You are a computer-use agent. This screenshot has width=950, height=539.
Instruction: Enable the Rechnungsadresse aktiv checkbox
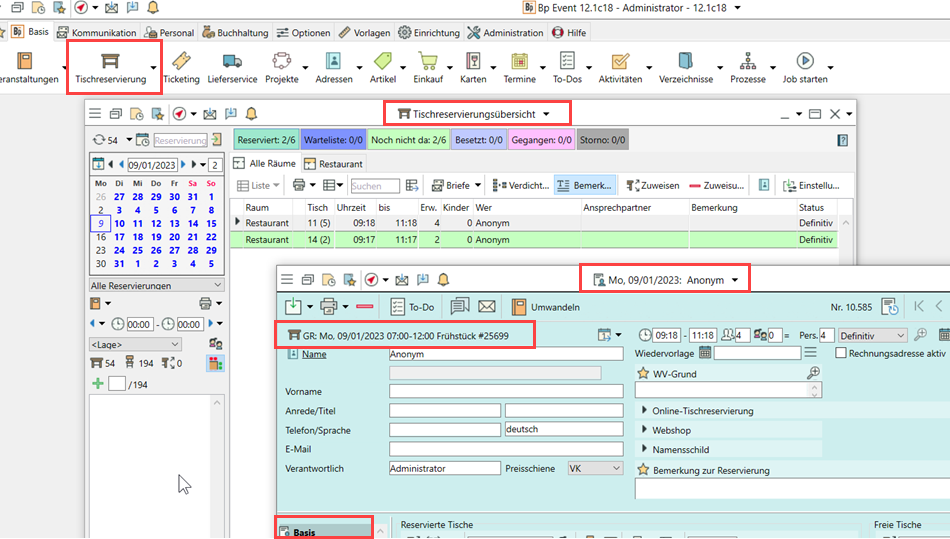tap(841, 354)
